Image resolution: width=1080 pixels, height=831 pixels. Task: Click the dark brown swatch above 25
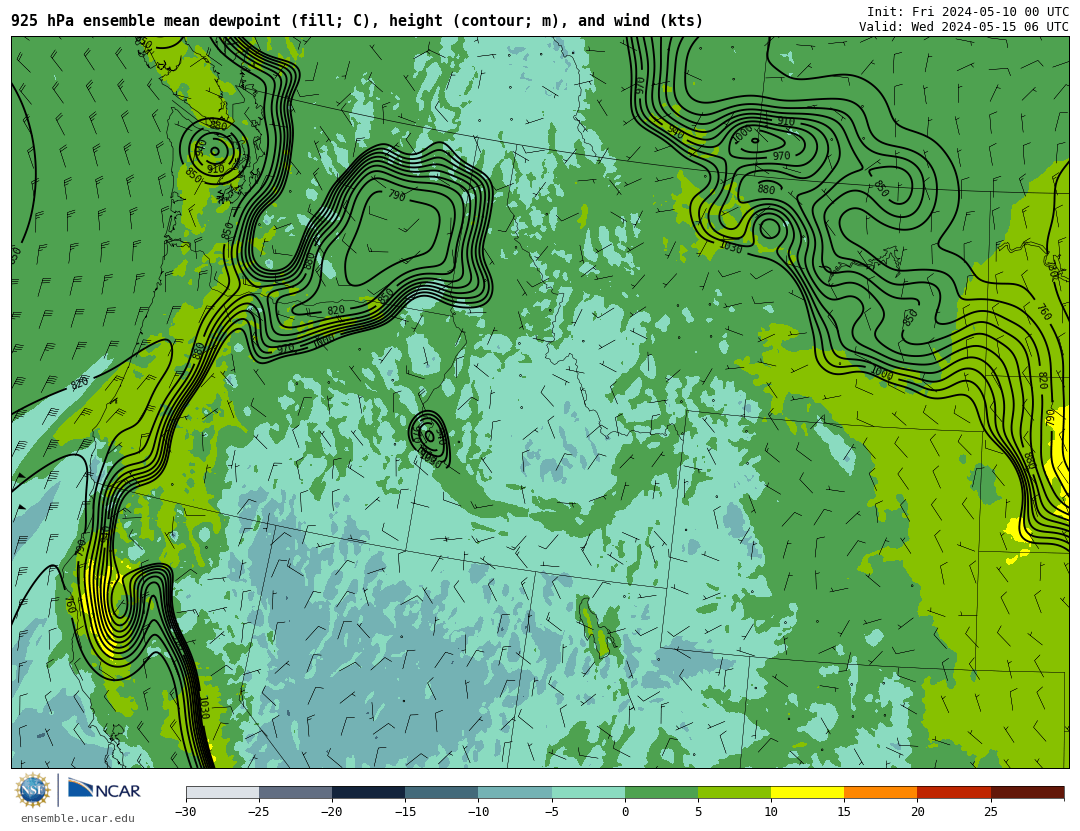pos(1028,792)
